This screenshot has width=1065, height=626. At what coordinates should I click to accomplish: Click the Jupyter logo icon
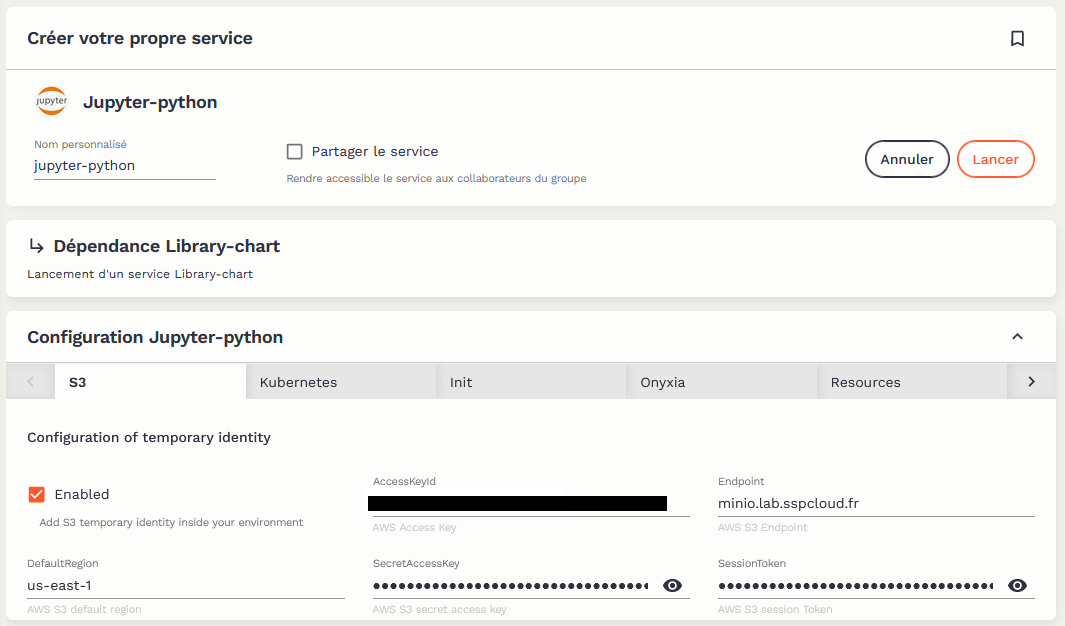point(51,102)
